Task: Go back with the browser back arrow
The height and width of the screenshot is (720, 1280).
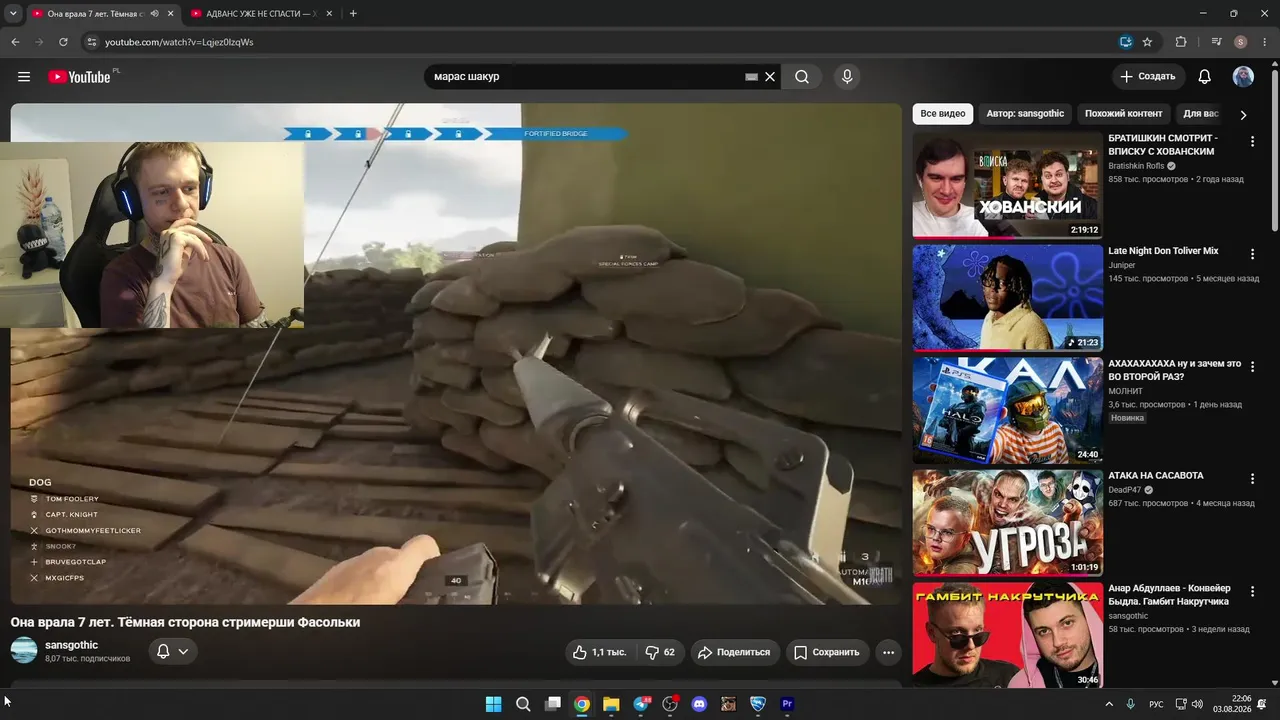Action: coord(15,42)
